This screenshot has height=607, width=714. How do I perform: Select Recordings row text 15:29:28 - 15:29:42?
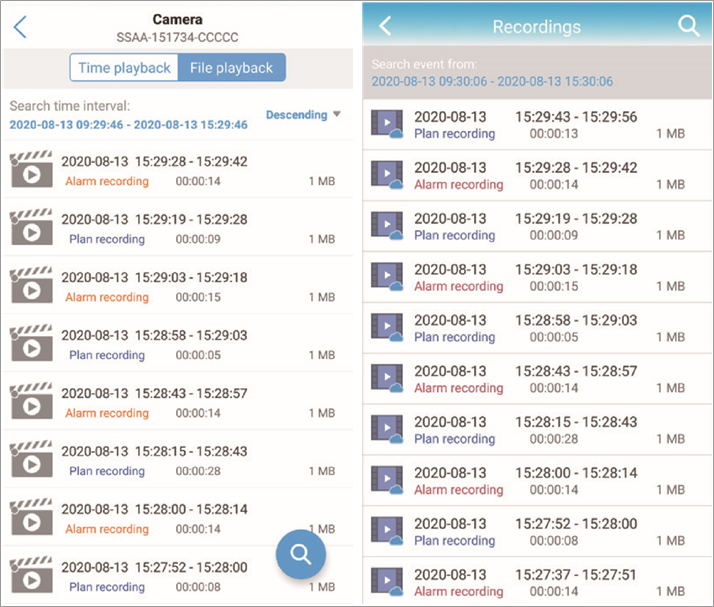point(576,168)
